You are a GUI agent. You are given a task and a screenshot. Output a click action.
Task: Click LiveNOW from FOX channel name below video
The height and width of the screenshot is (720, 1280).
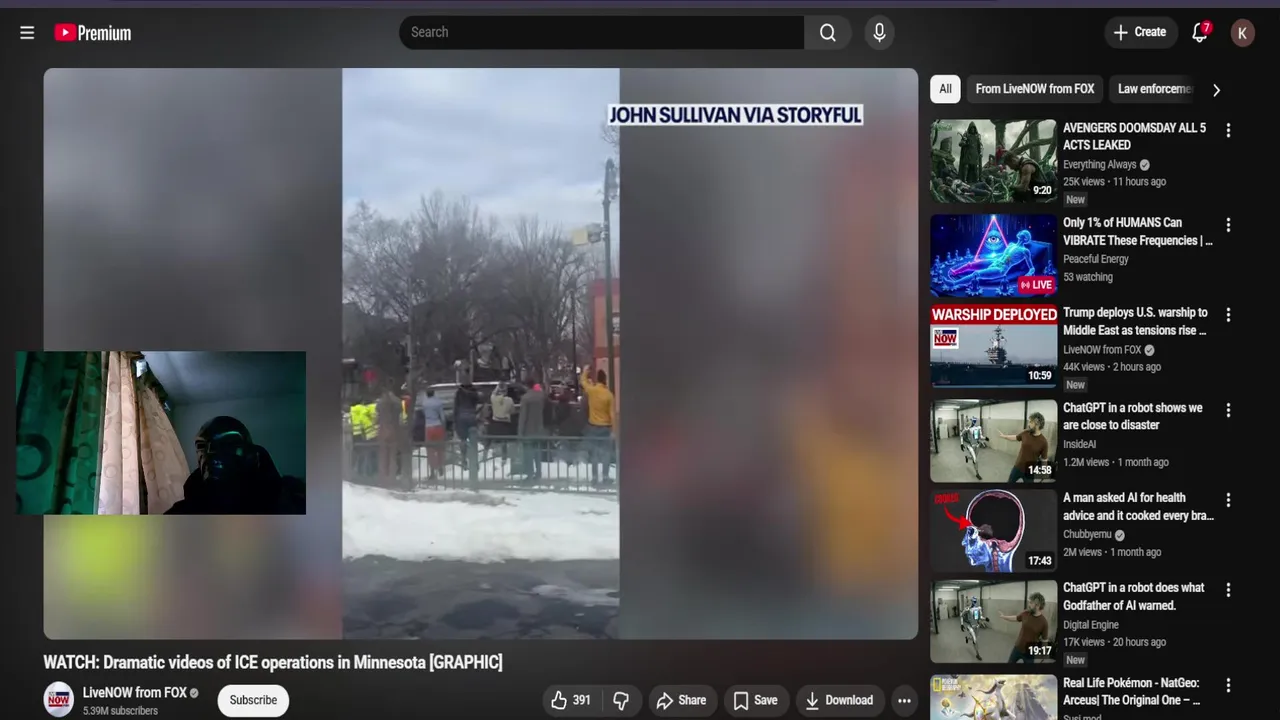coord(134,692)
